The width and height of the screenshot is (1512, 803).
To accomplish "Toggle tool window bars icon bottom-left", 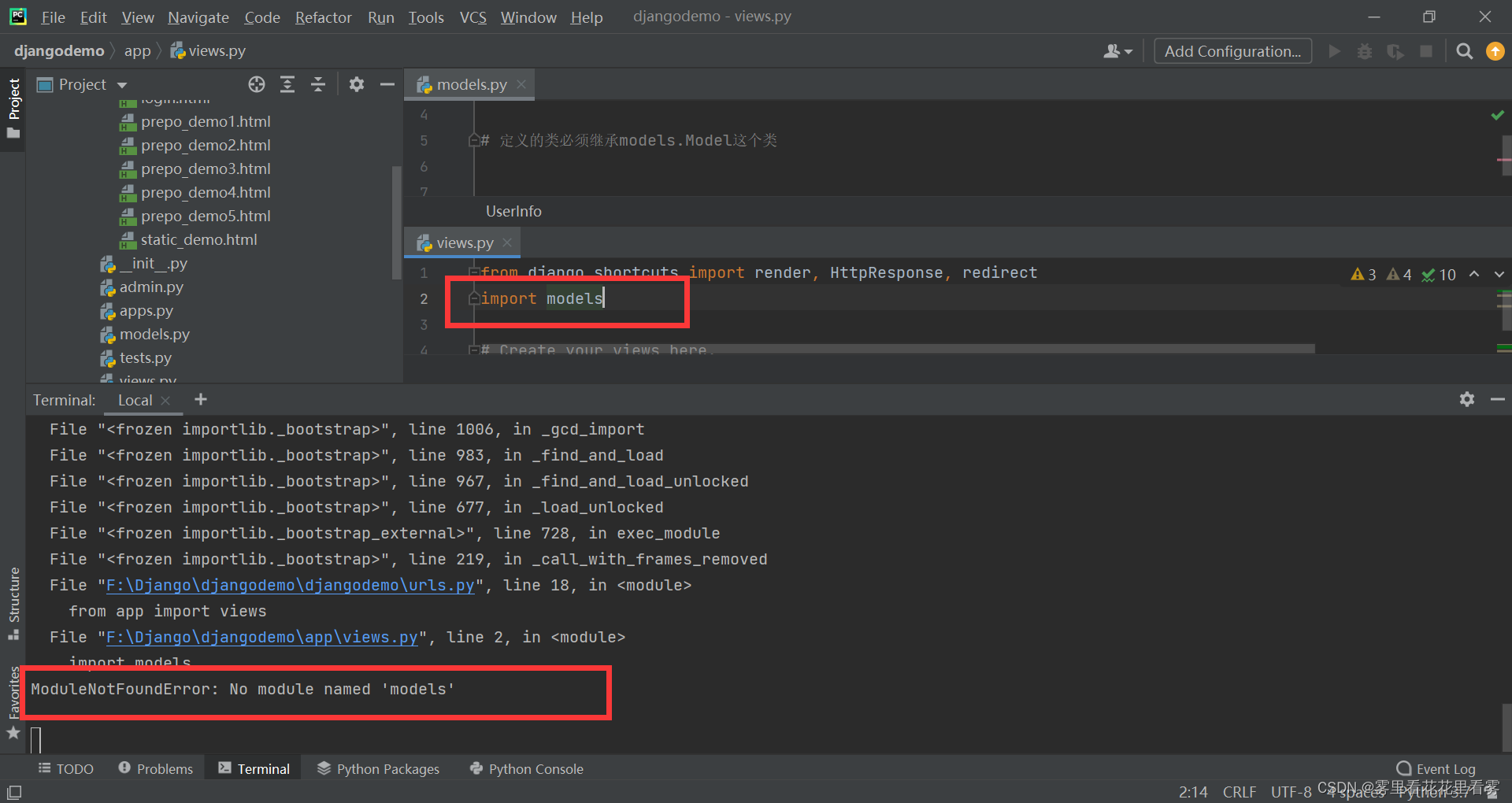I will coord(14,792).
